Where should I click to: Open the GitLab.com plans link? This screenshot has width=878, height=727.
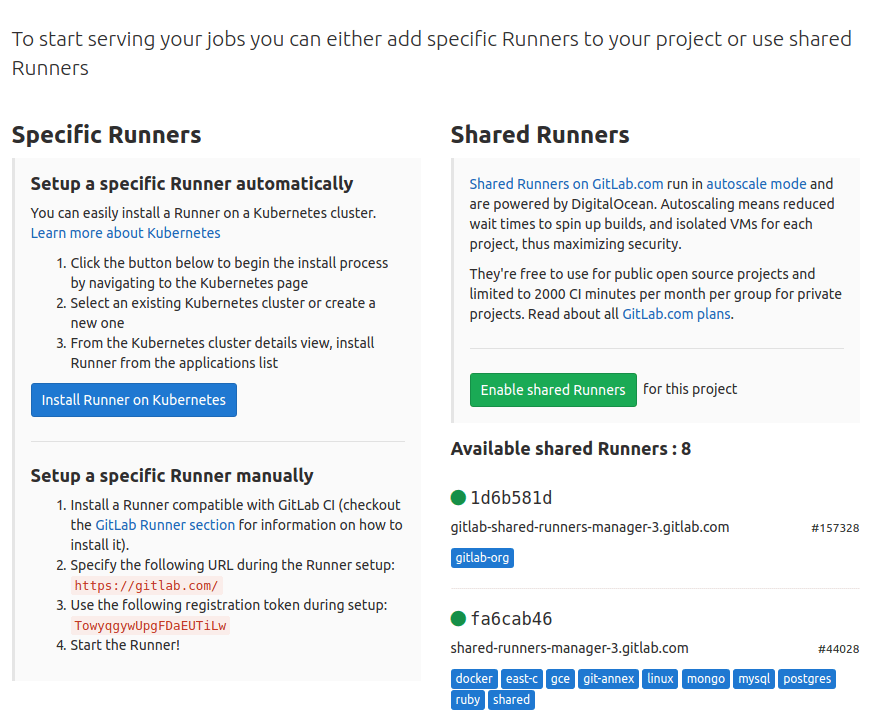click(x=676, y=314)
